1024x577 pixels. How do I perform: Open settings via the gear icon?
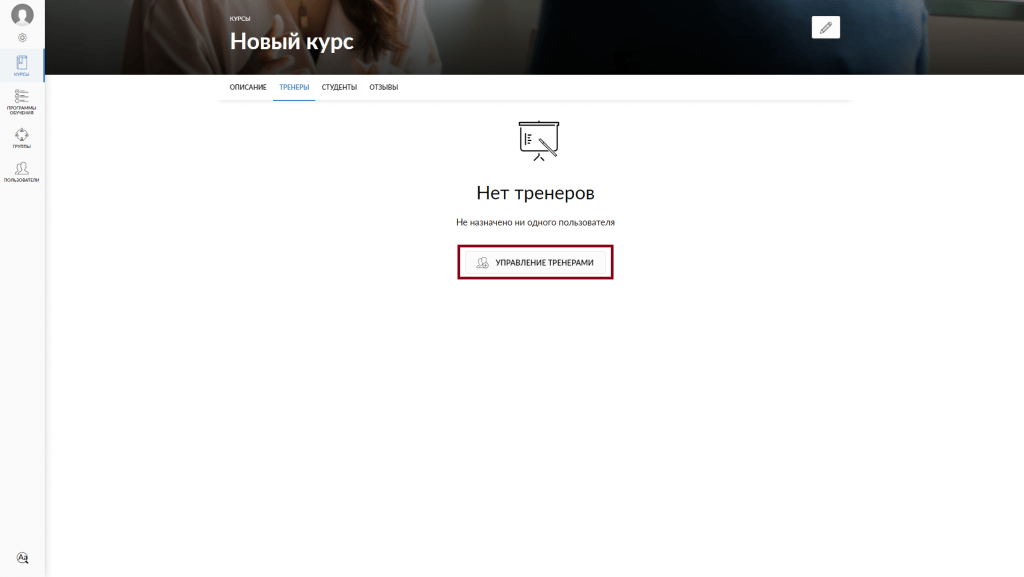[x=22, y=38]
